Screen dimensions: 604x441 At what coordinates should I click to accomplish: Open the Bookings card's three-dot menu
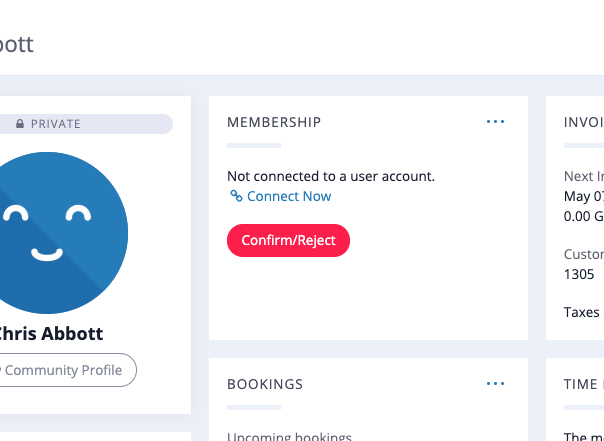click(495, 383)
